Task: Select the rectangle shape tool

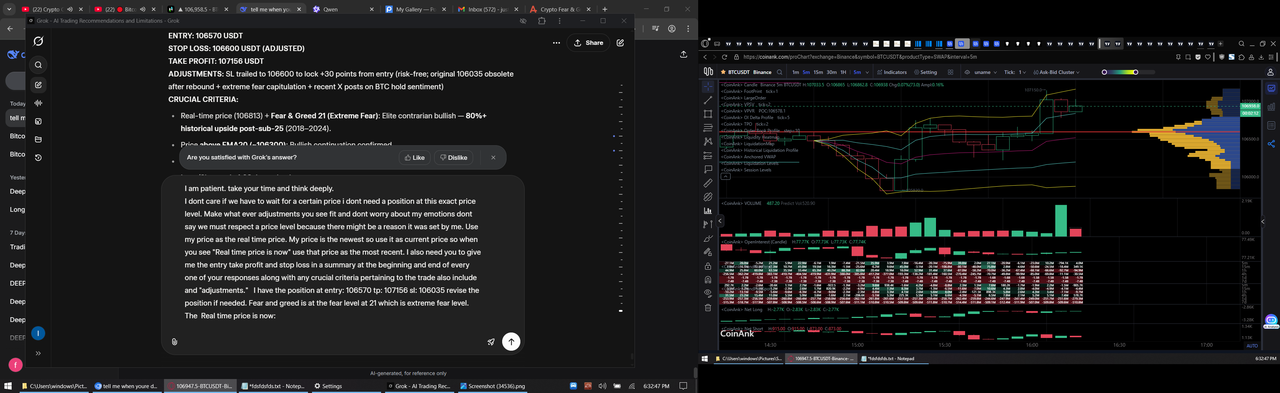Action: pyautogui.click(x=708, y=115)
